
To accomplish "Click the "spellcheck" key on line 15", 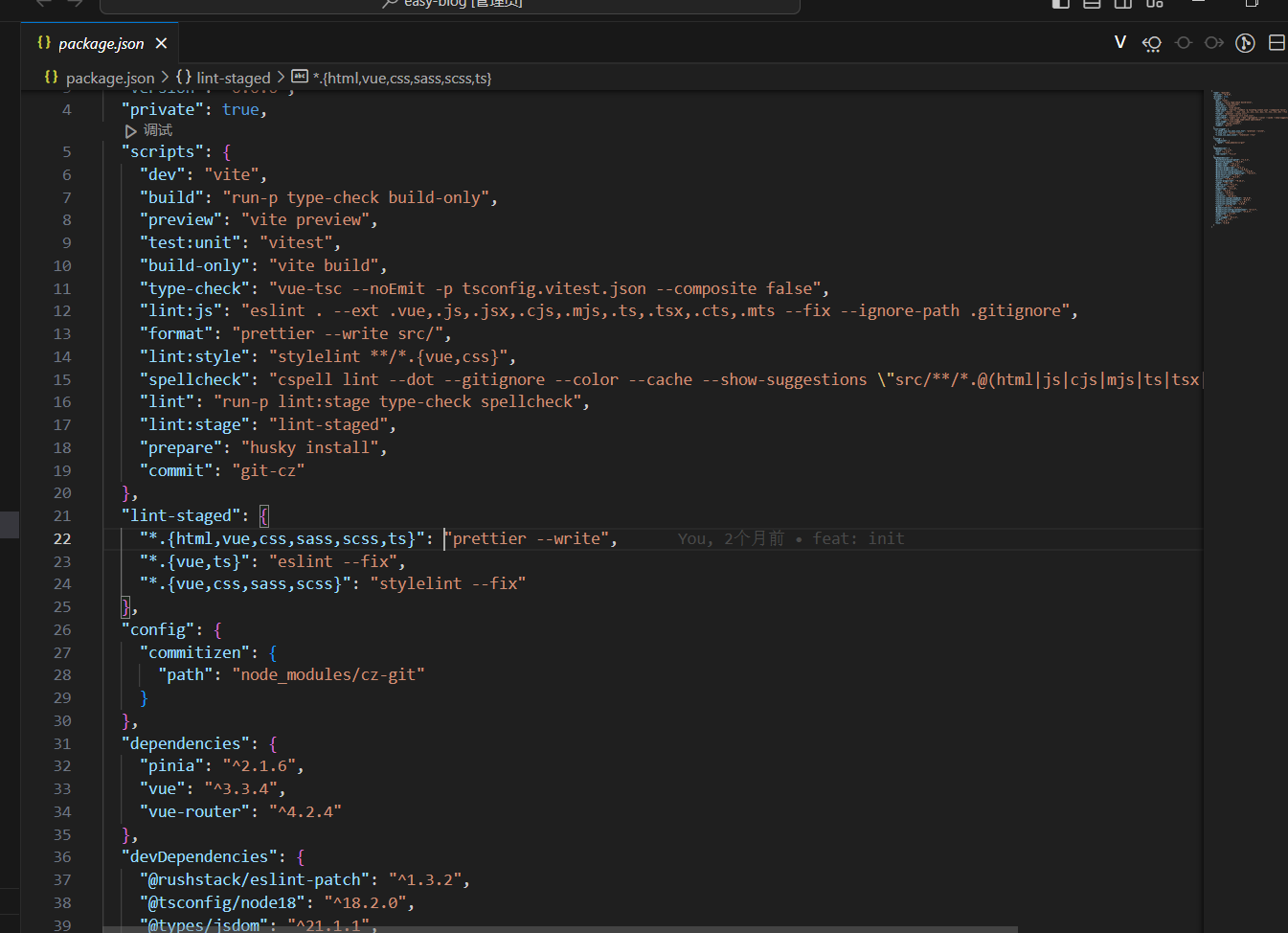I will click(194, 379).
